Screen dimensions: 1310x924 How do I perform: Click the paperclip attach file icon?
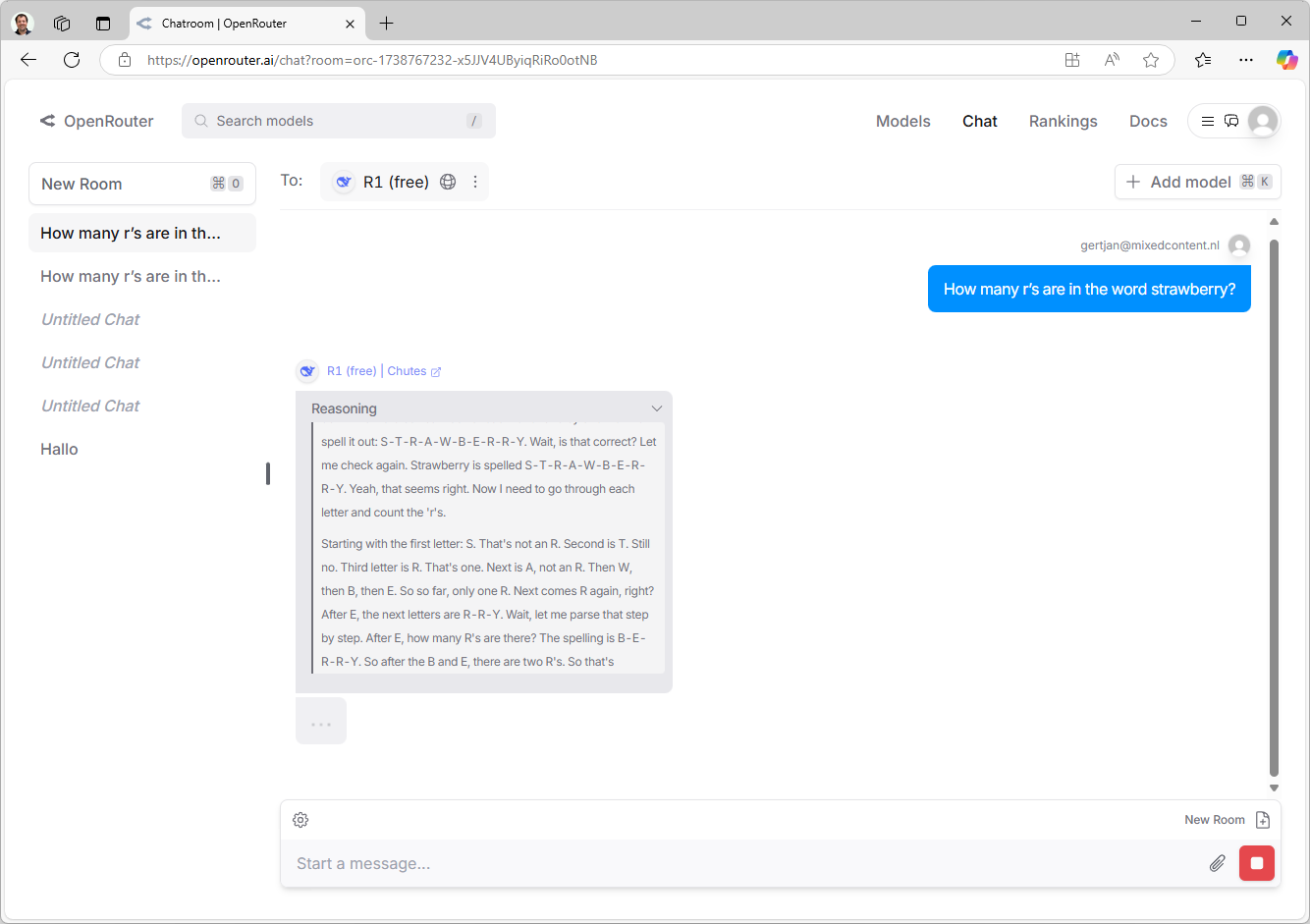[1217, 863]
